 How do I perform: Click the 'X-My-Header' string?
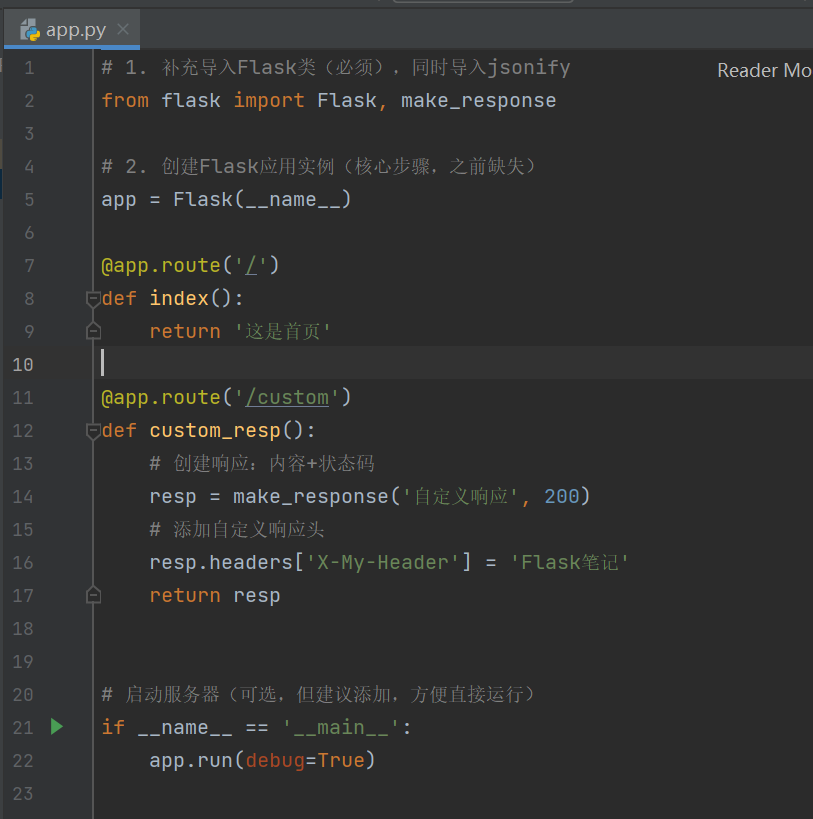click(383, 563)
